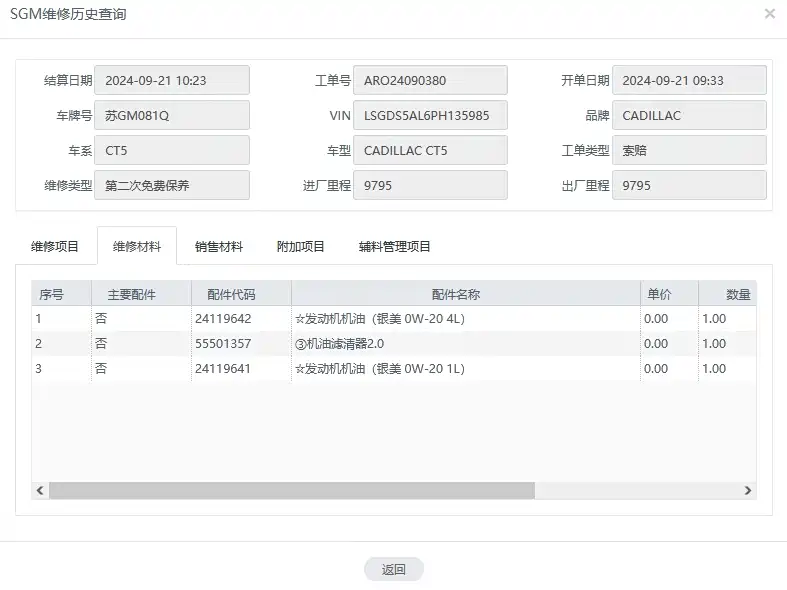The width and height of the screenshot is (787, 590).
Task: Click 发动机机油 (银美 0W-20 4L) cell
Action: point(466,319)
